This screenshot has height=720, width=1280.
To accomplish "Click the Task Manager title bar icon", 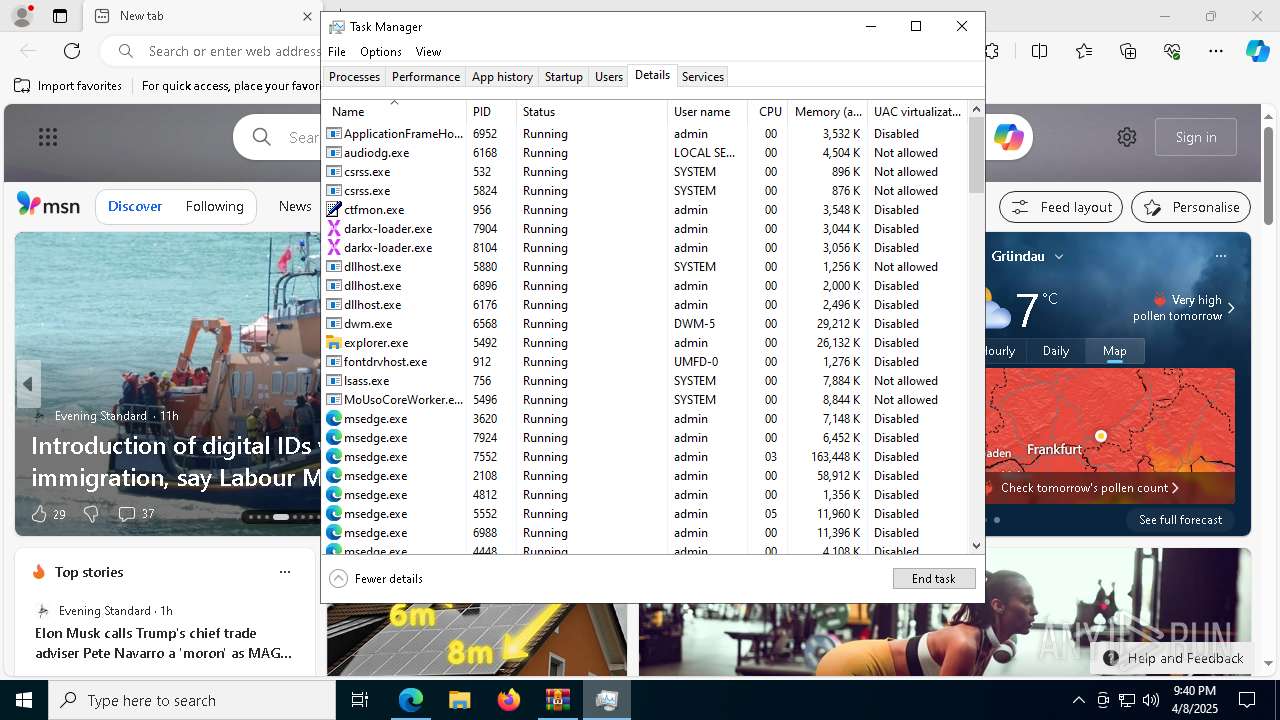I will click(337, 27).
